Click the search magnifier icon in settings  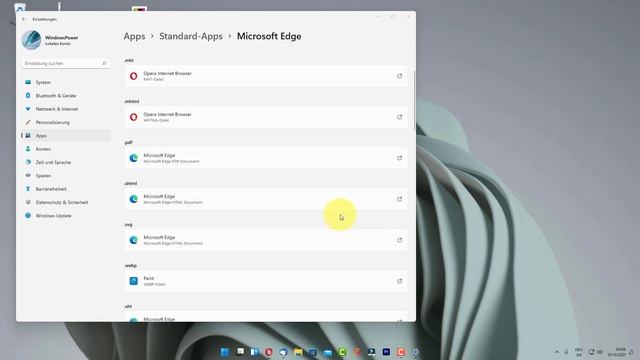pyautogui.click(x=104, y=63)
